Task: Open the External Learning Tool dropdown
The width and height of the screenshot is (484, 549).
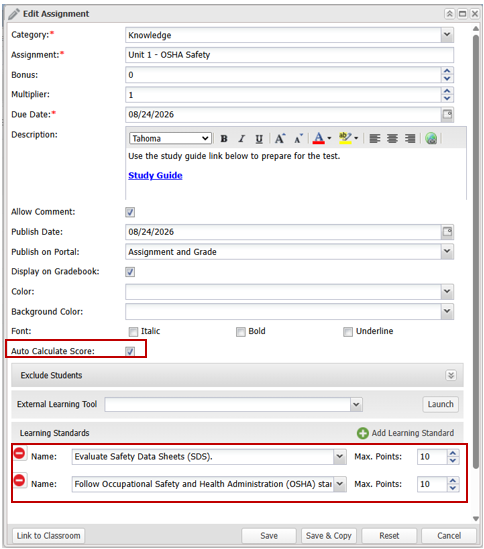Action: pyautogui.click(x=356, y=404)
